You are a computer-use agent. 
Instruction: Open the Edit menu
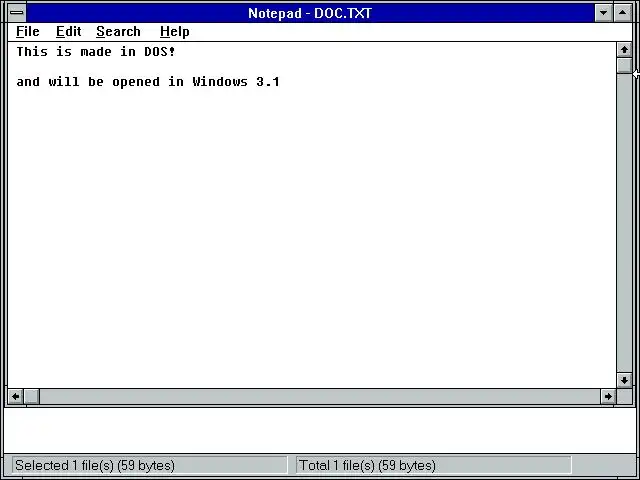(68, 31)
